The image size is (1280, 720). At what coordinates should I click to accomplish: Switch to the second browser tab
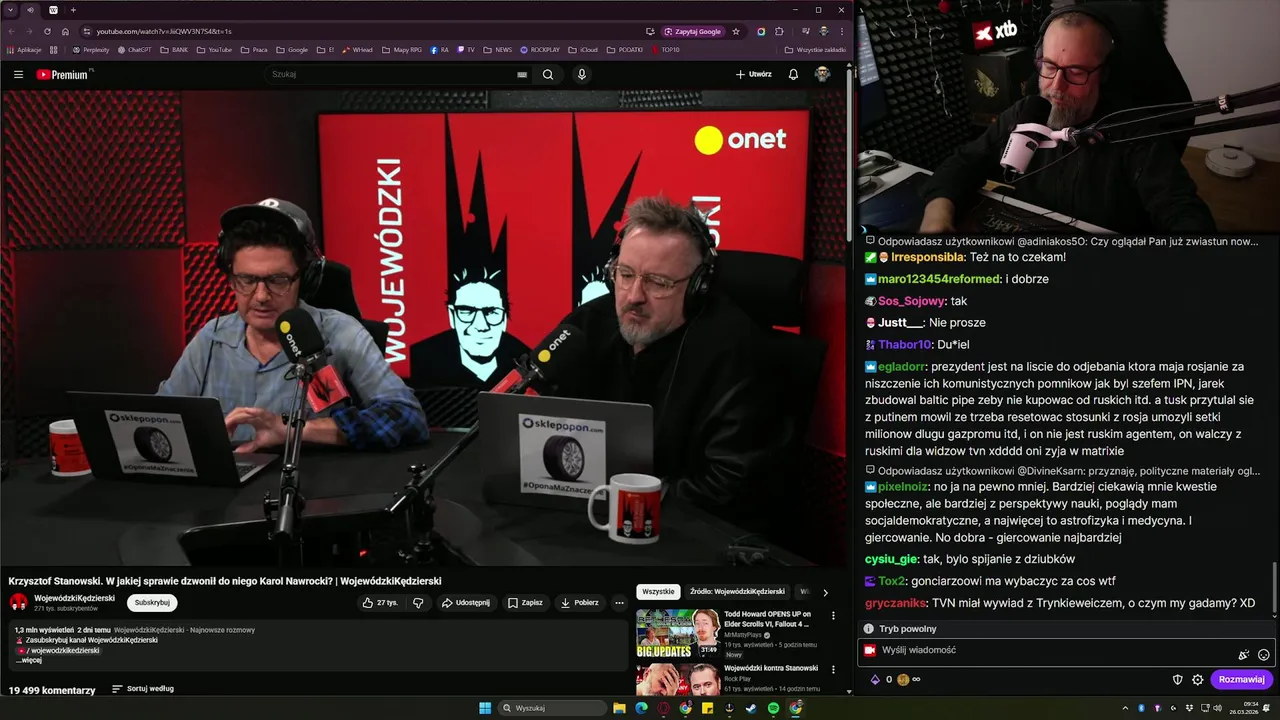(x=53, y=10)
